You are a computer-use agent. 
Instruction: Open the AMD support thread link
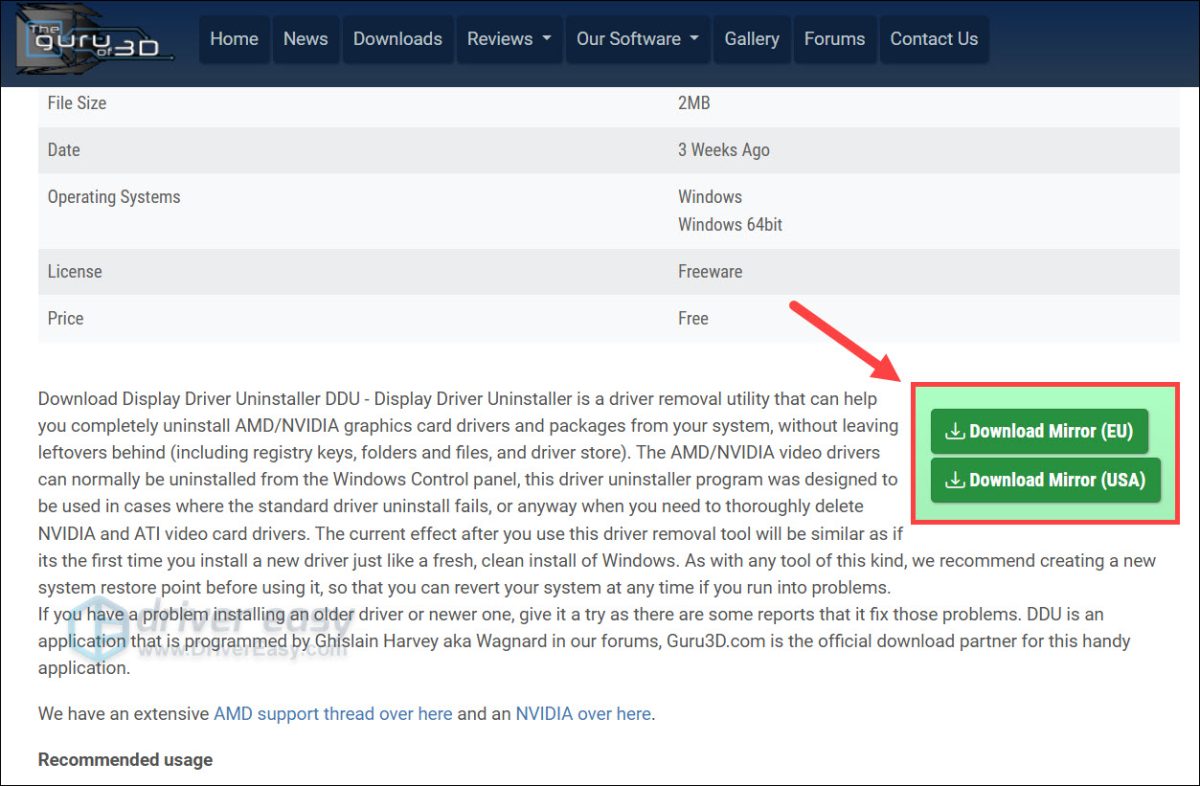(x=332, y=713)
